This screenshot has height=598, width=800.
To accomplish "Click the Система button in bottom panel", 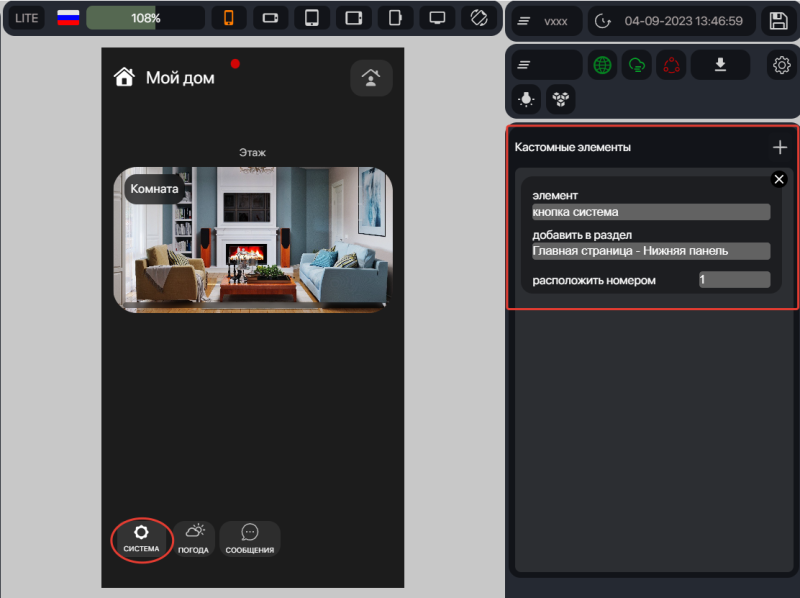I will pos(141,539).
